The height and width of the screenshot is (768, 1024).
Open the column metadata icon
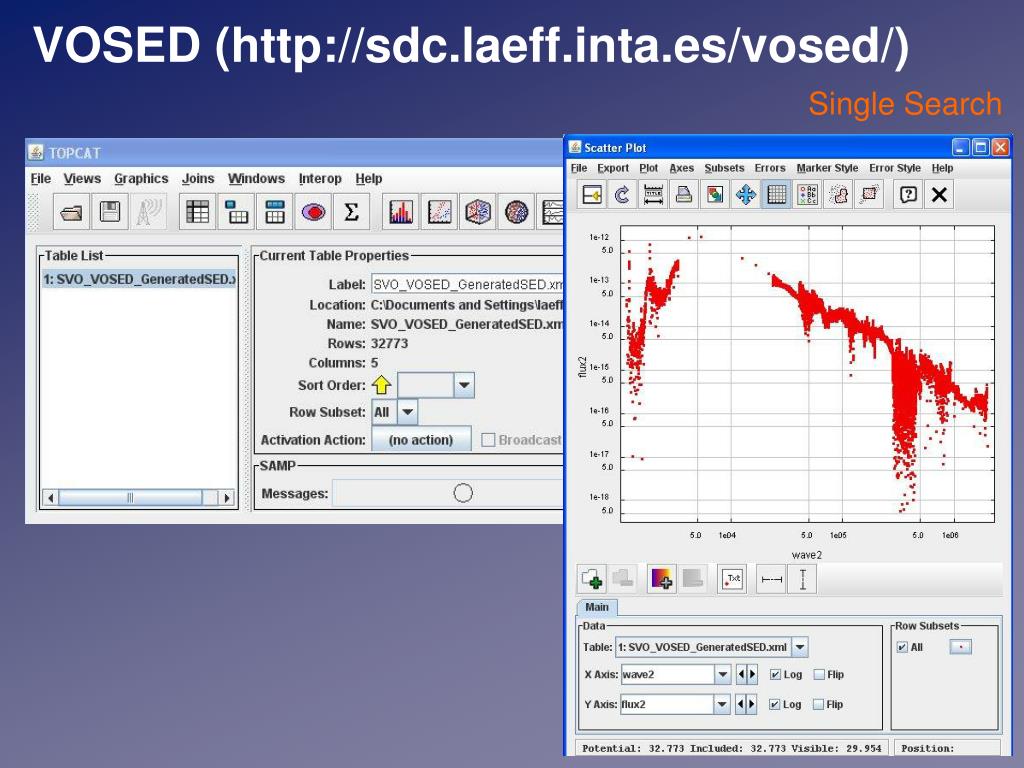point(274,212)
